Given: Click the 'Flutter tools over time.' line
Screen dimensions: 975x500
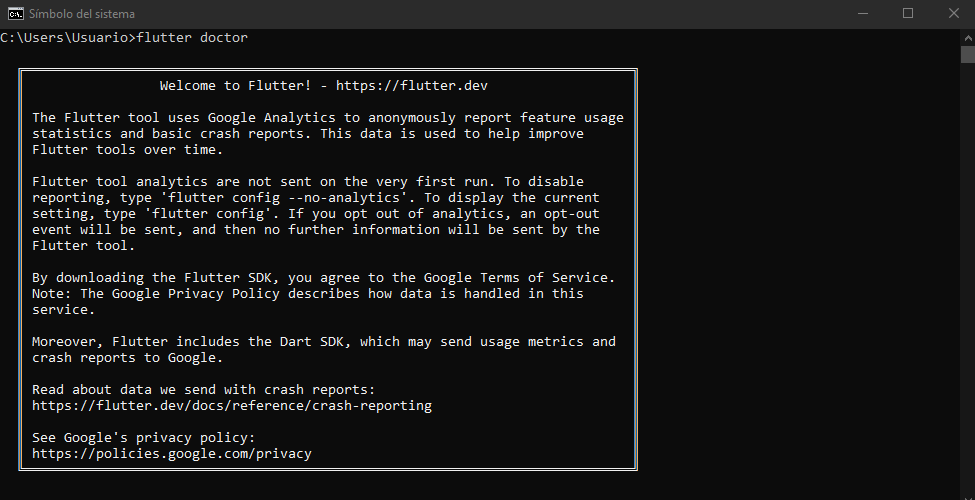Looking at the screenshot, I should [x=127, y=150].
